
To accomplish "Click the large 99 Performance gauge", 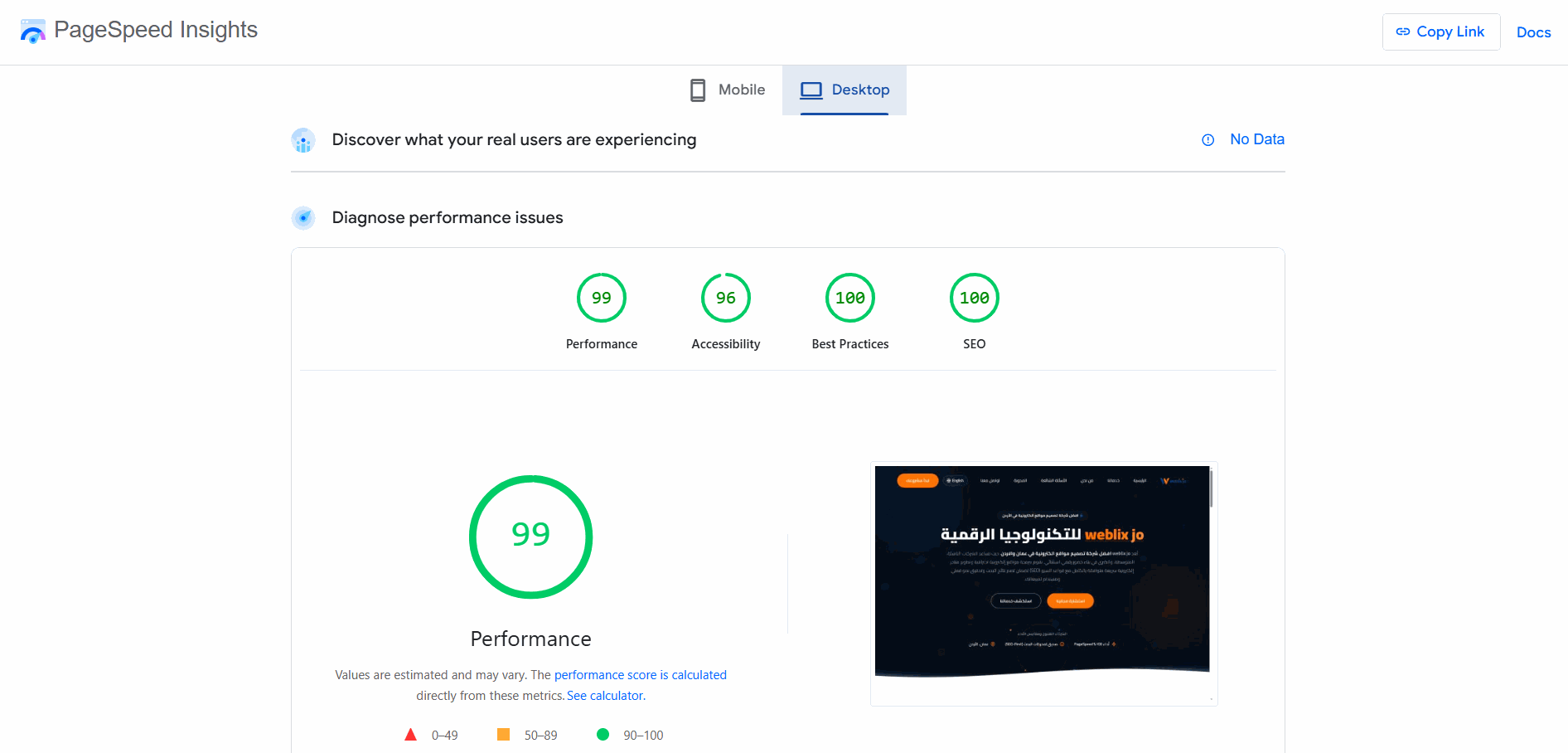I will click(531, 537).
